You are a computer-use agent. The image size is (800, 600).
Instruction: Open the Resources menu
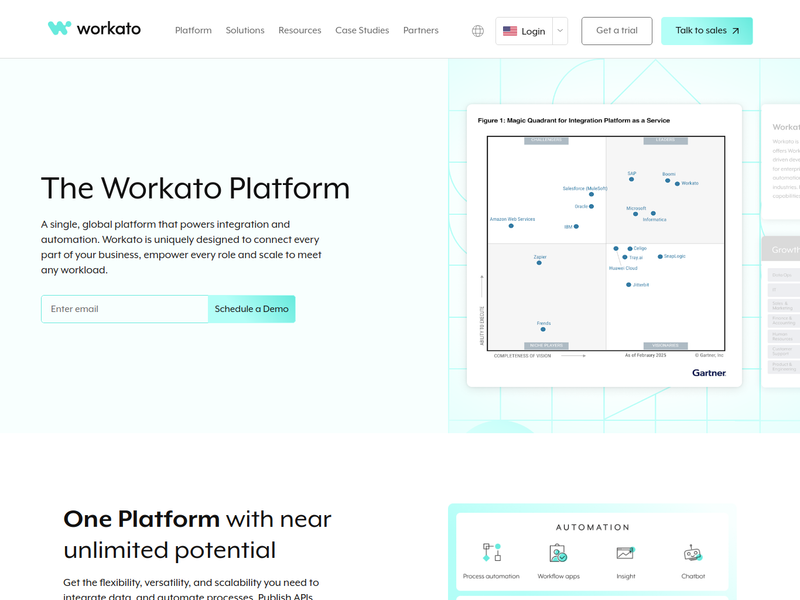pyautogui.click(x=300, y=31)
